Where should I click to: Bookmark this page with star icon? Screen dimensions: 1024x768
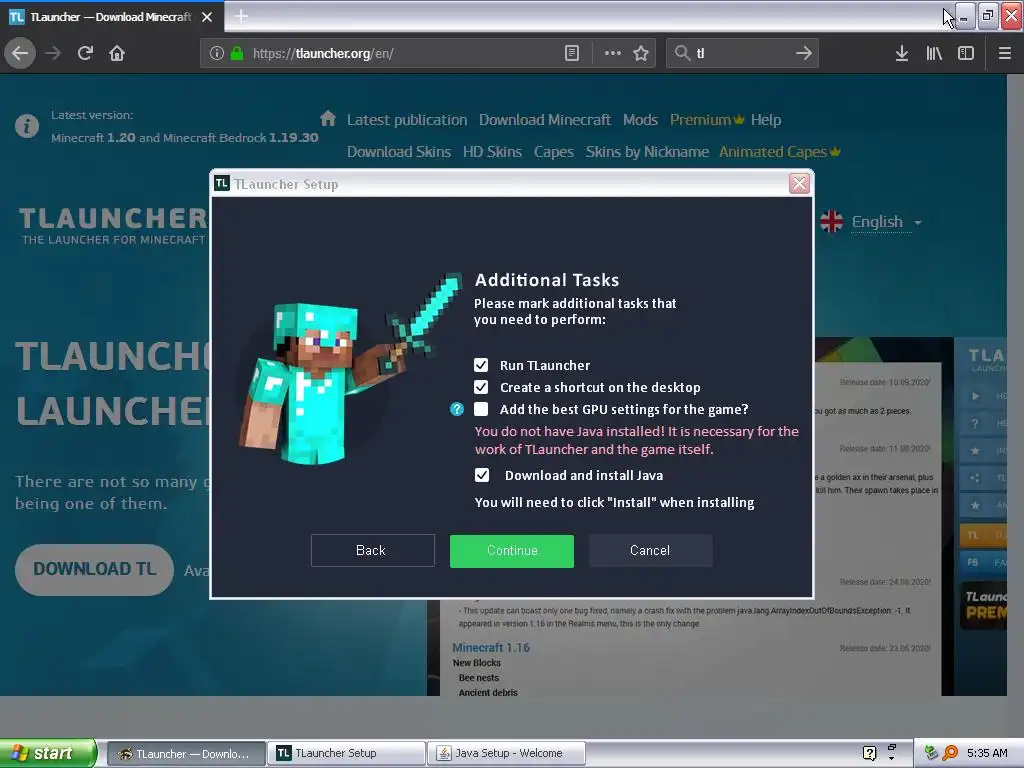[x=641, y=53]
